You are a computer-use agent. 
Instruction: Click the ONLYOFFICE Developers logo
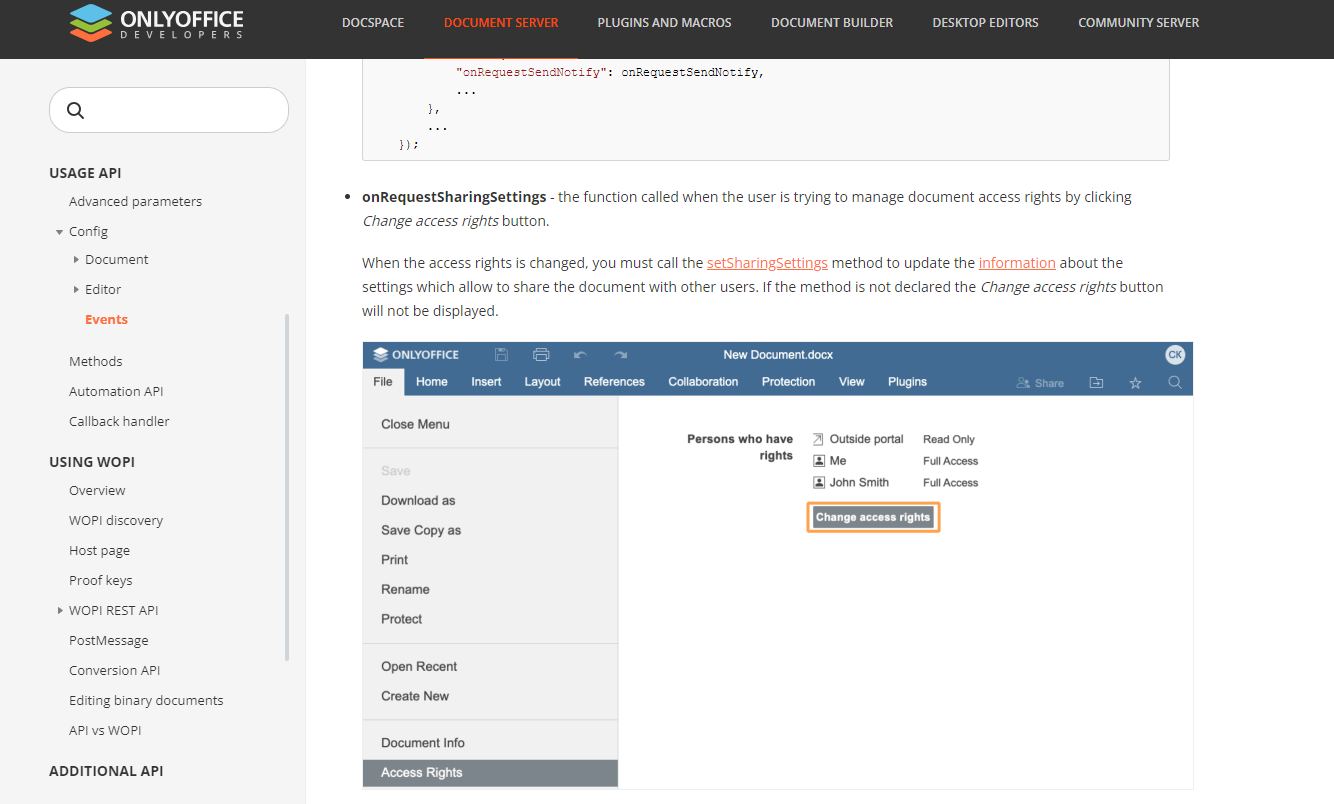click(157, 22)
